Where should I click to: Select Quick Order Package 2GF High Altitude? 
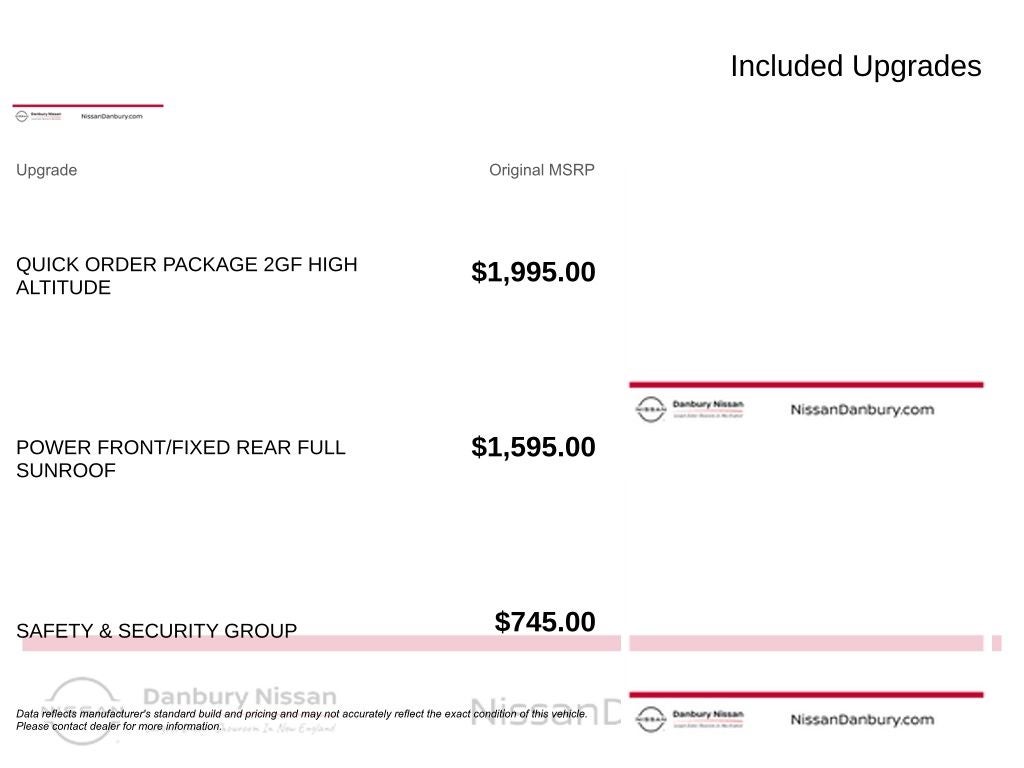pos(186,276)
